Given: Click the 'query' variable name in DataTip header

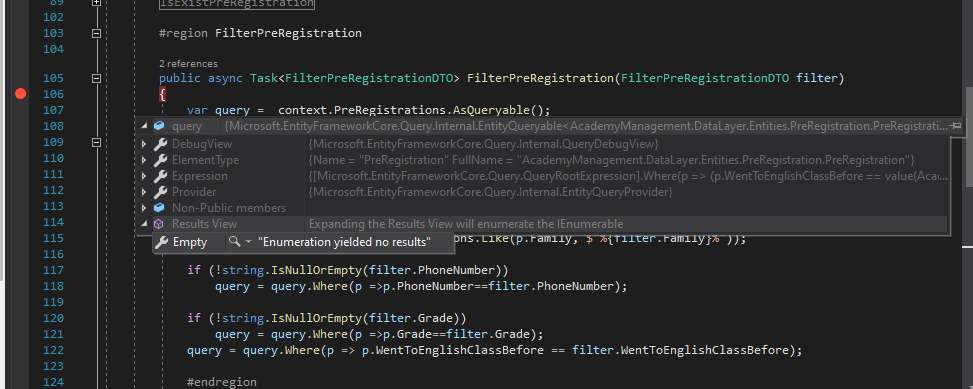Looking at the screenshot, I should pyautogui.click(x=187, y=126).
